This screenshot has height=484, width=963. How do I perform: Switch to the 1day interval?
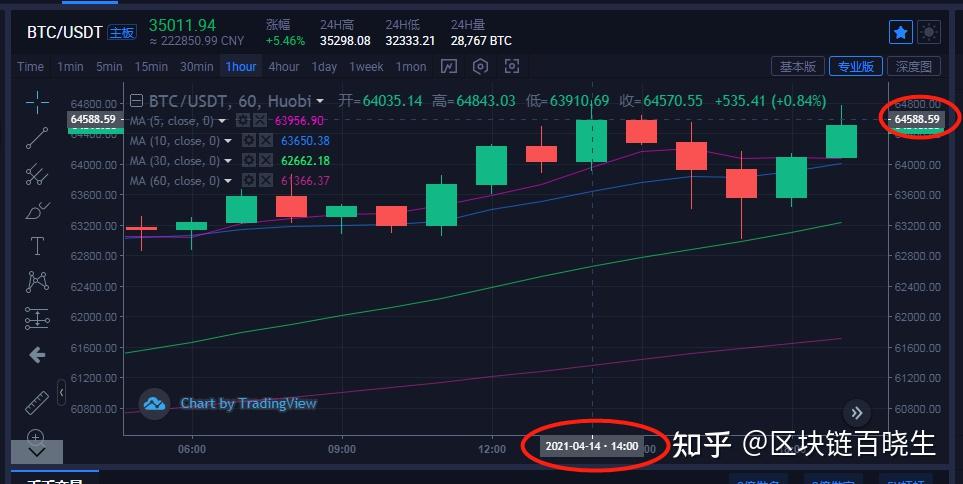tap(324, 66)
